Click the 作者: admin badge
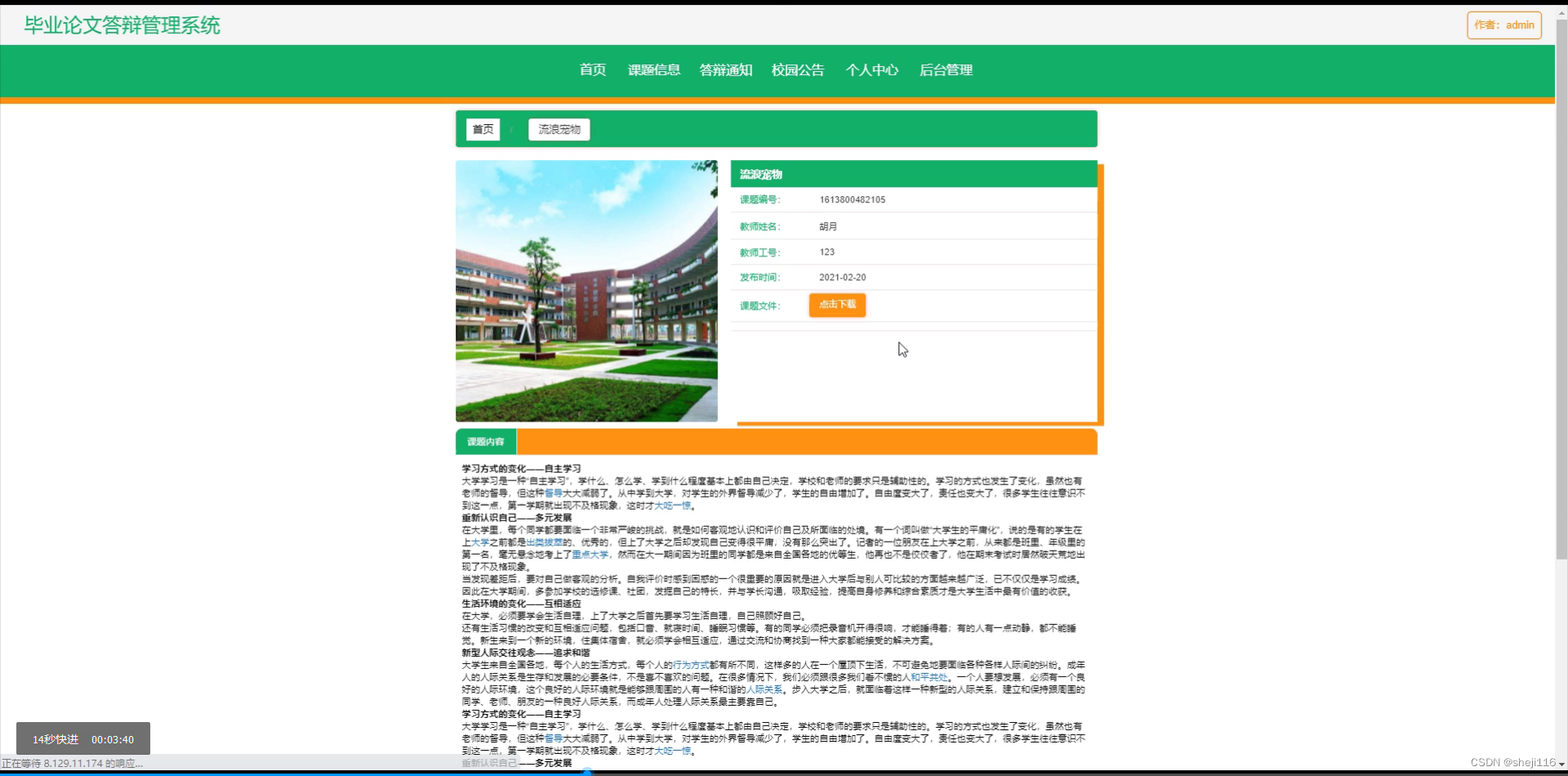 click(x=1503, y=25)
